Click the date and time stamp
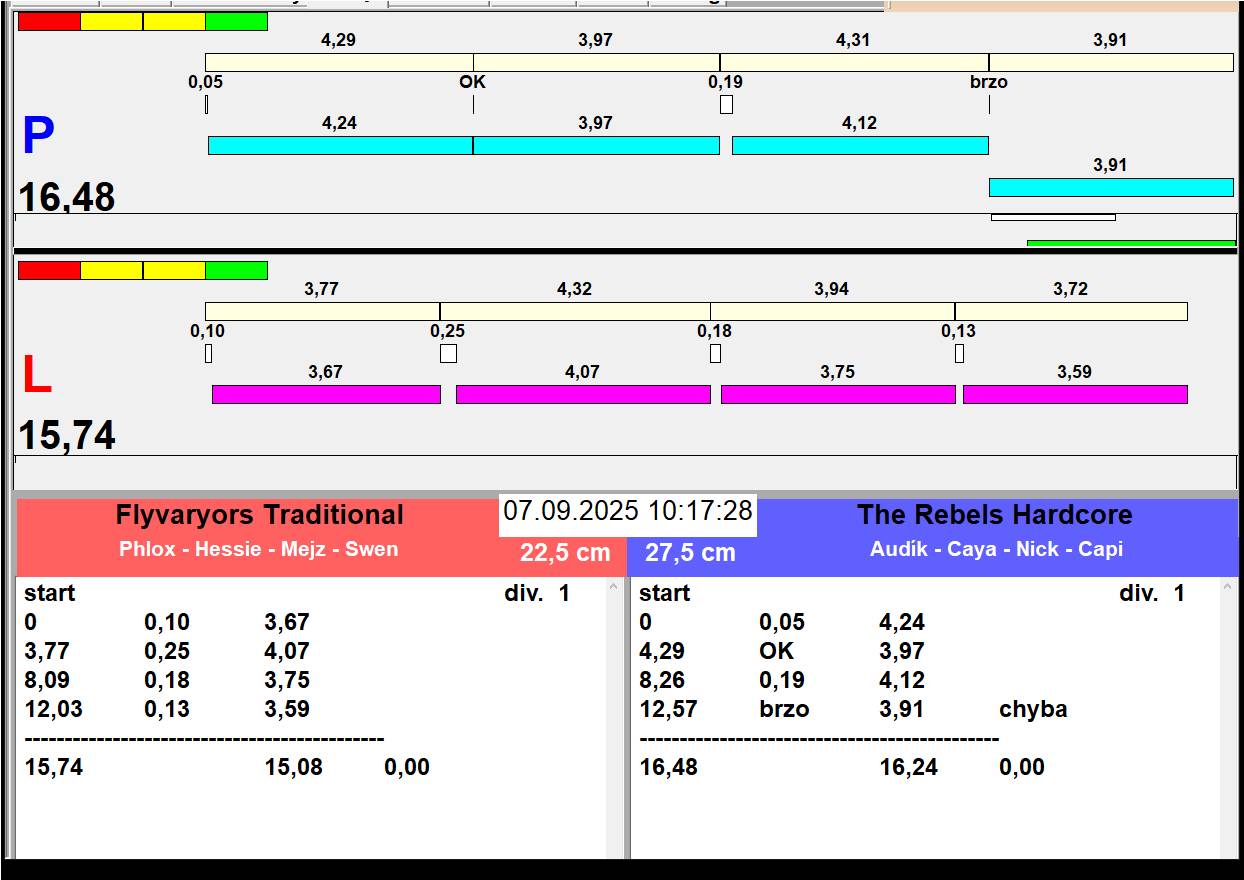 click(627, 512)
